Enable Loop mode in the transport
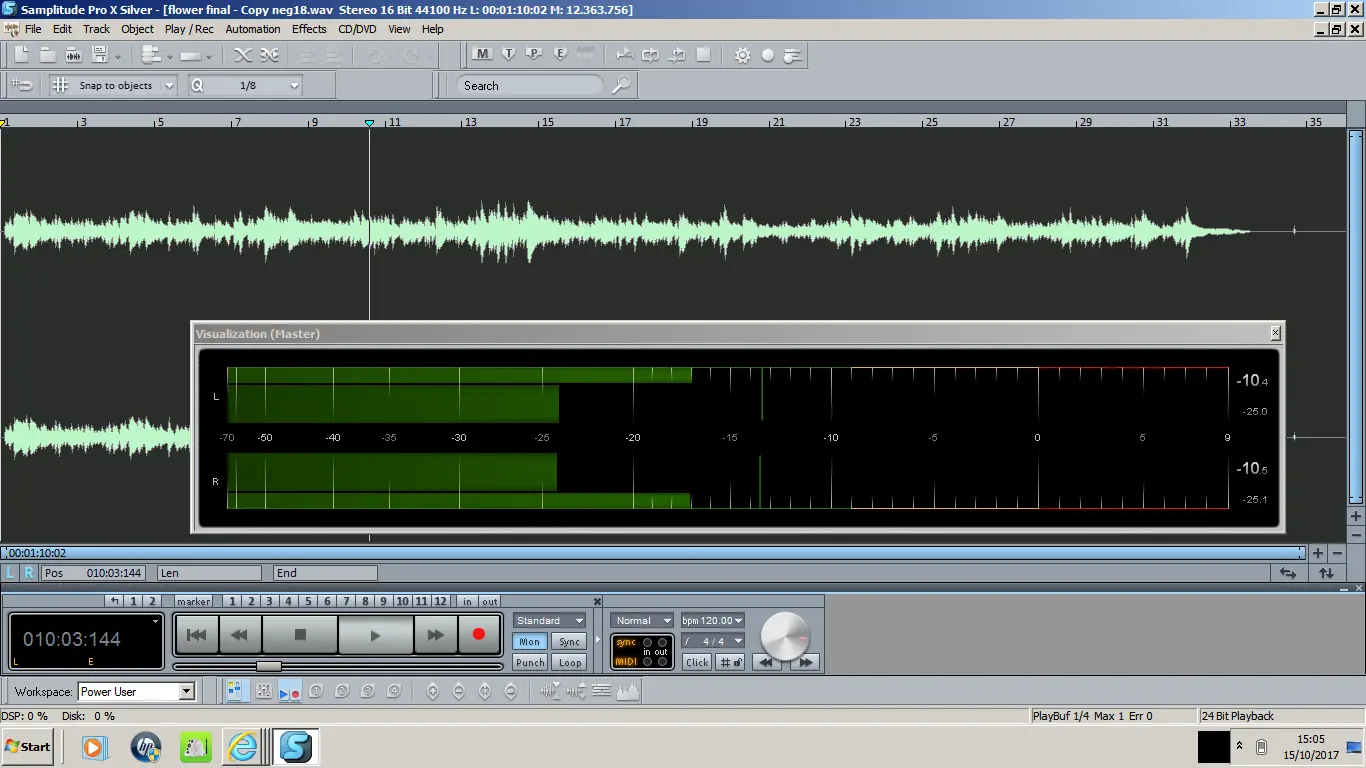 [570, 663]
